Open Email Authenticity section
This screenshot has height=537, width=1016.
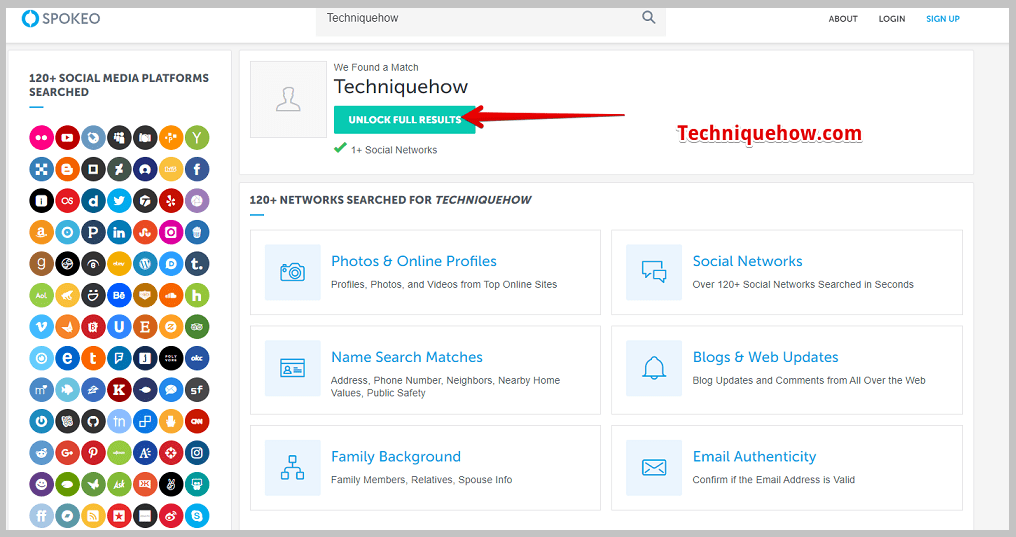787,468
